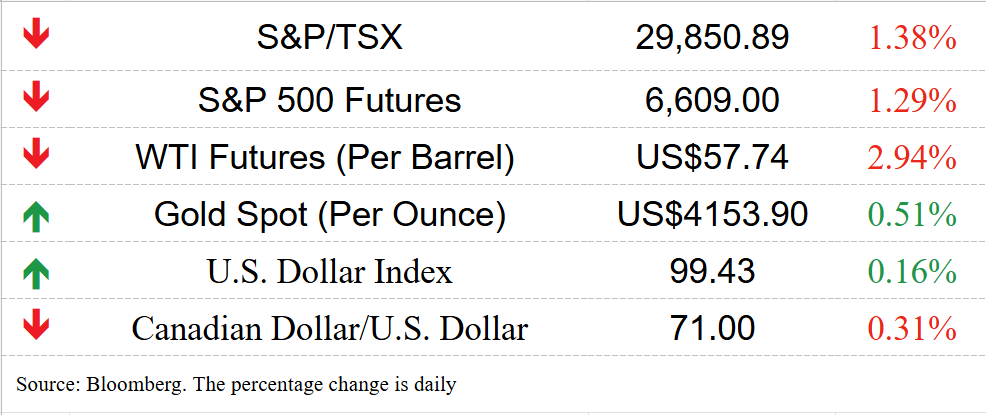Screen dimensions: 986x415
Task: Click the Canadian Dollar/U.S. Dollar label
Action: pyautogui.click(x=329, y=328)
